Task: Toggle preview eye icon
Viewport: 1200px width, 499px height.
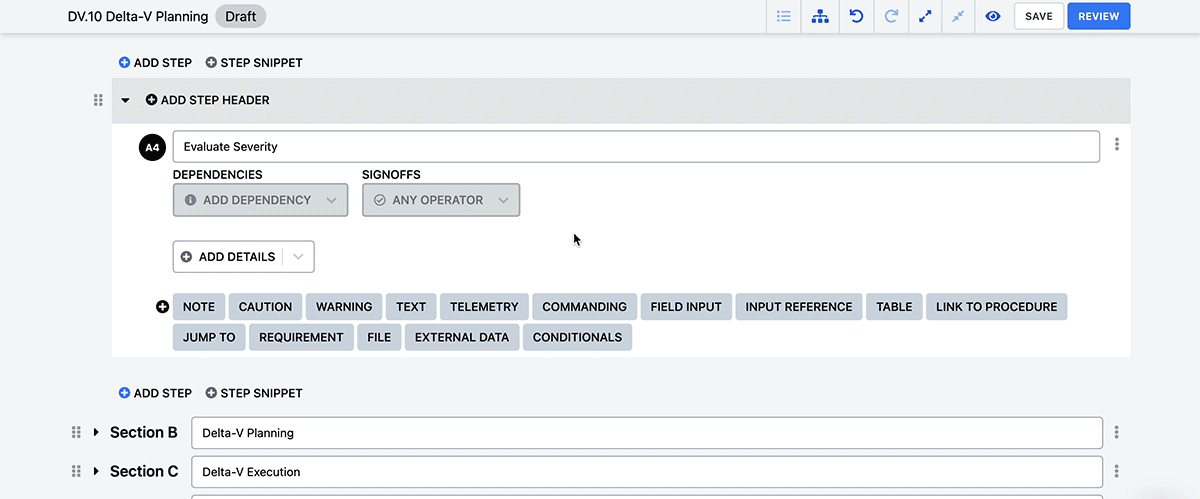Action: coord(993,17)
